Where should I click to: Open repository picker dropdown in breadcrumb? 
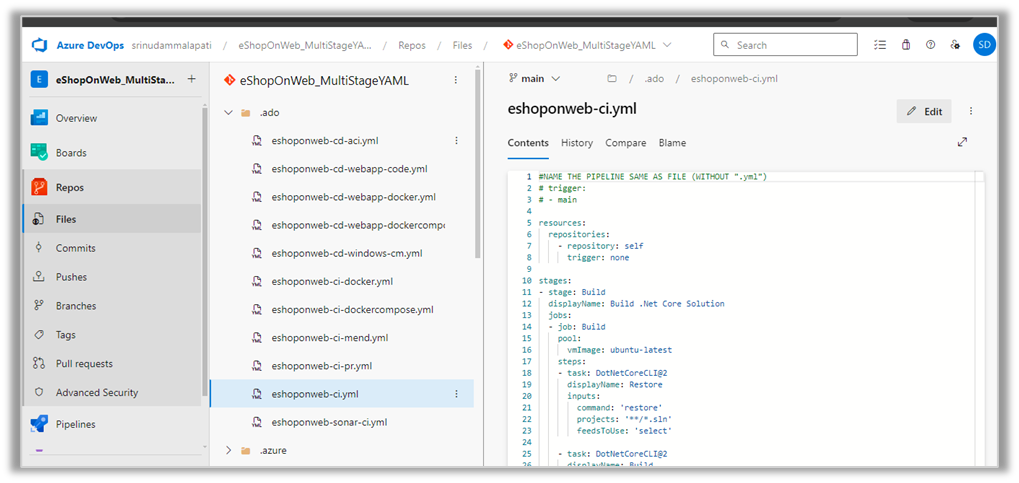tap(667, 45)
